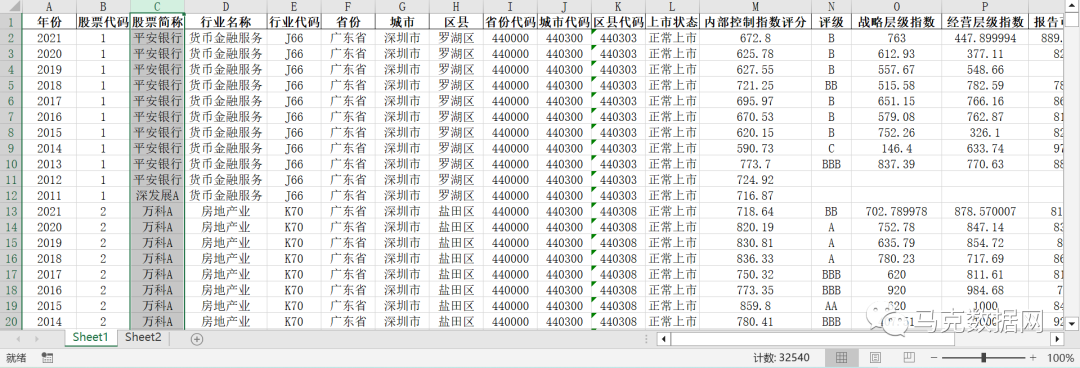
Task: Click header cell 评级
Action: 831,21
